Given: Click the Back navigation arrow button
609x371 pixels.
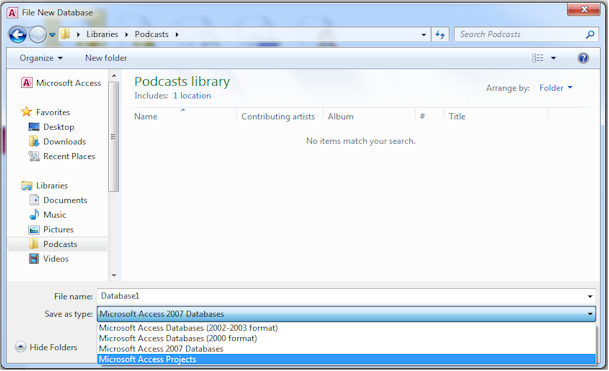Looking at the screenshot, I should (x=17, y=35).
